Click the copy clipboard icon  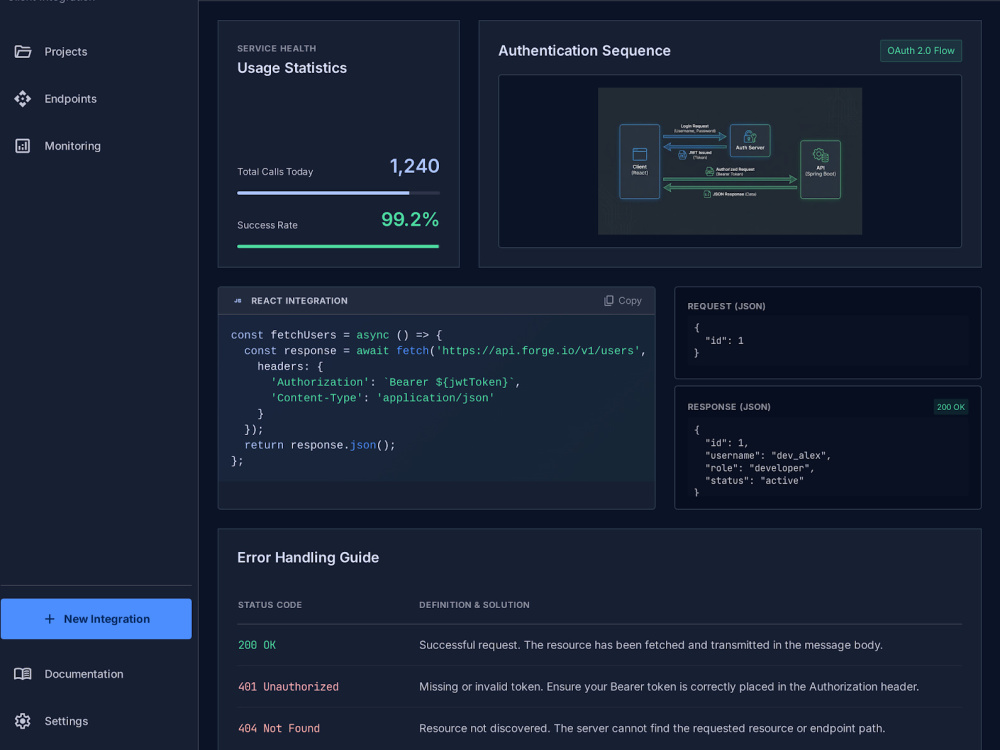click(x=608, y=300)
